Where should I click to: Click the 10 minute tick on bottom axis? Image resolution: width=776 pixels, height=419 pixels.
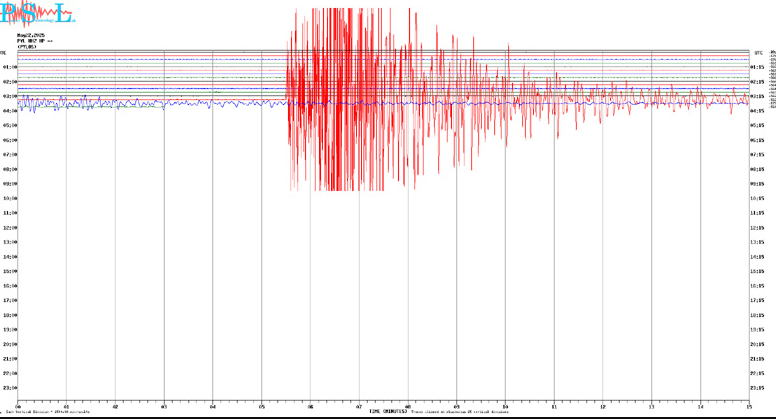505,407
